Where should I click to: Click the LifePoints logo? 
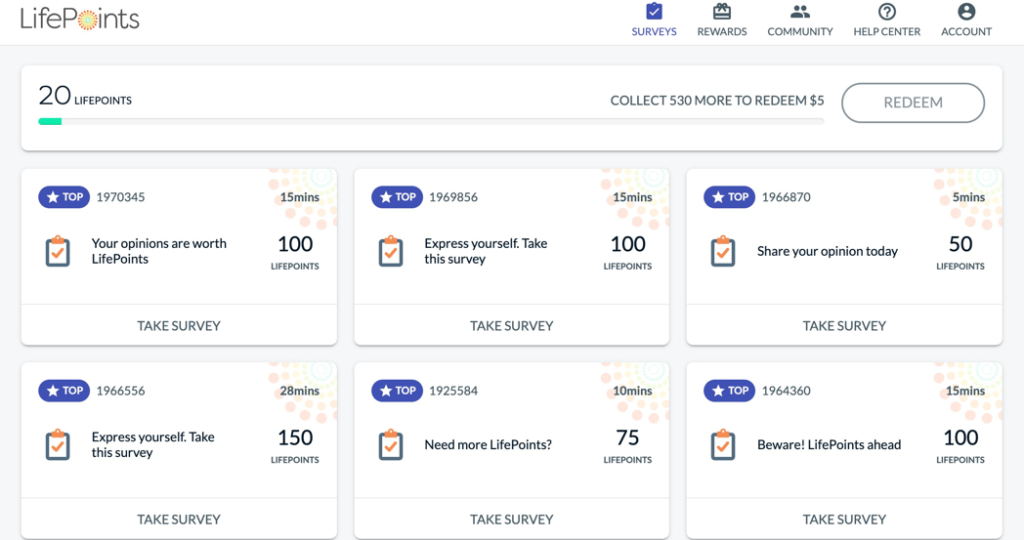tap(80, 18)
